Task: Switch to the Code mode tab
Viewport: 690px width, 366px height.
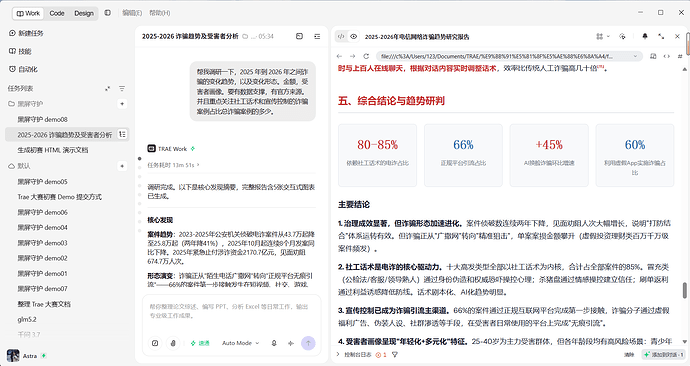Action: pos(57,13)
